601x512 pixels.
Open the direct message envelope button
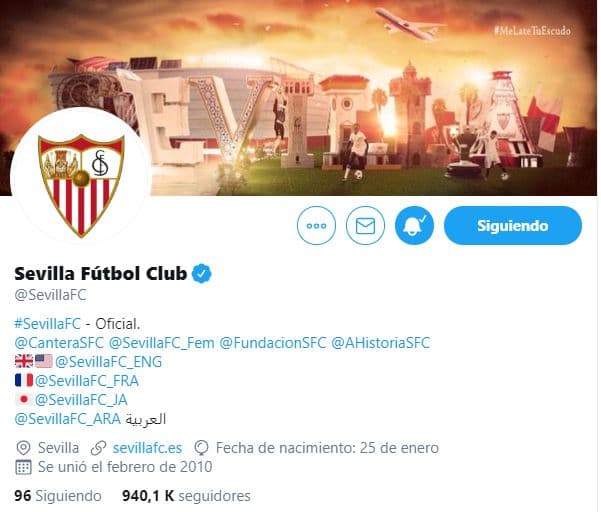[x=365, y=225]
